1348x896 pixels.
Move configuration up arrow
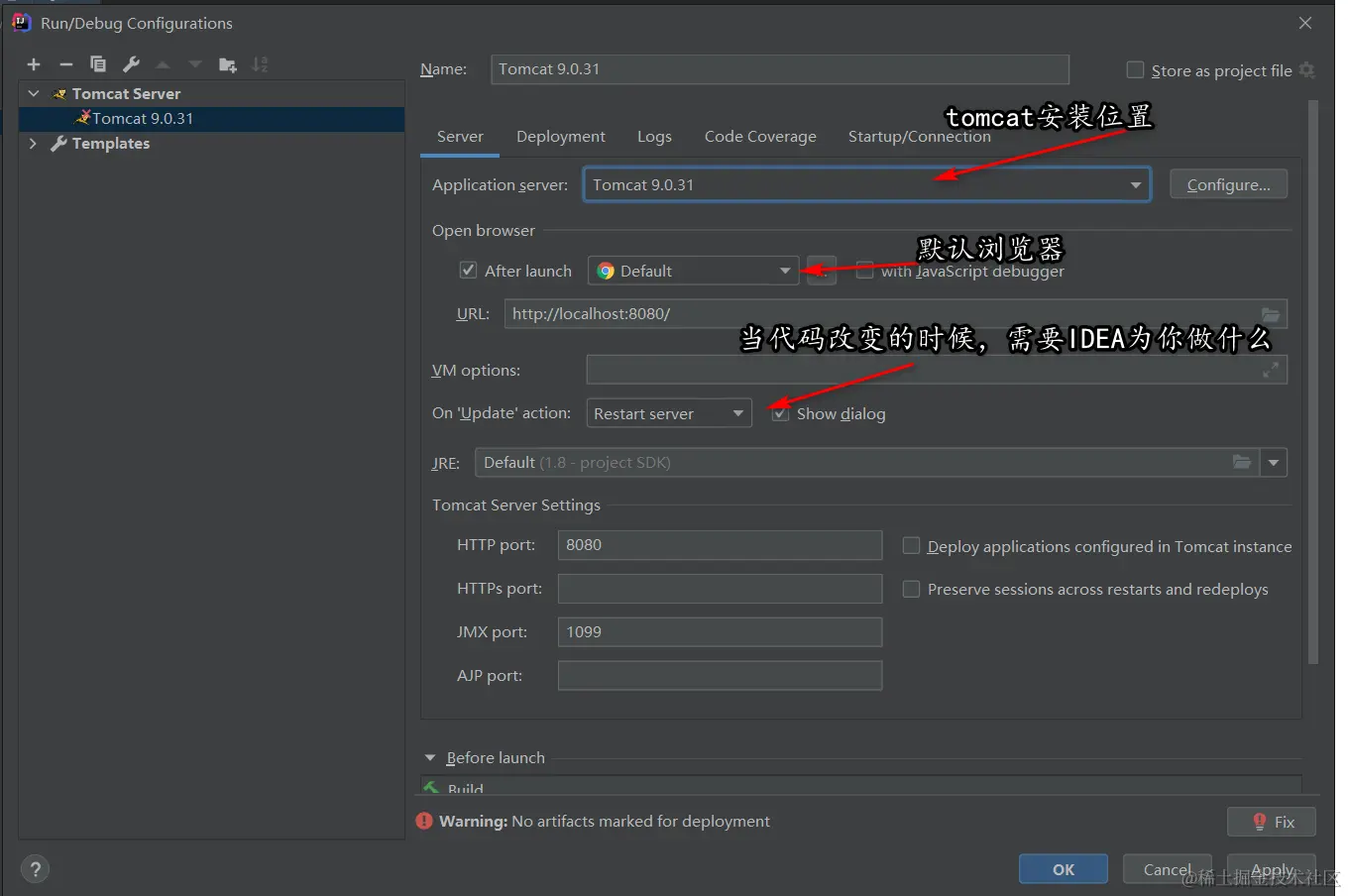point(163,64)
